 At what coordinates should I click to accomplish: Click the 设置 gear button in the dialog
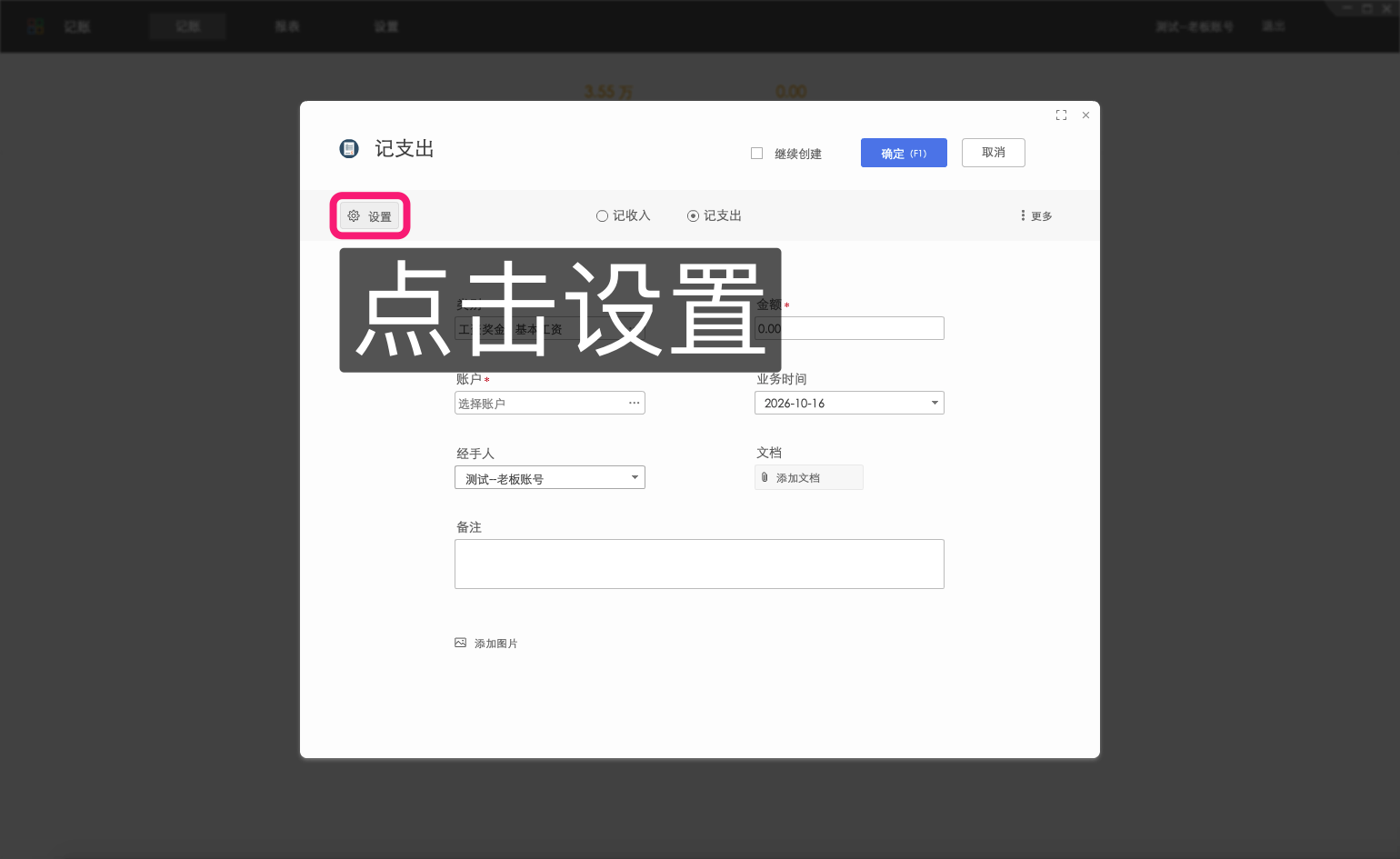370,216
